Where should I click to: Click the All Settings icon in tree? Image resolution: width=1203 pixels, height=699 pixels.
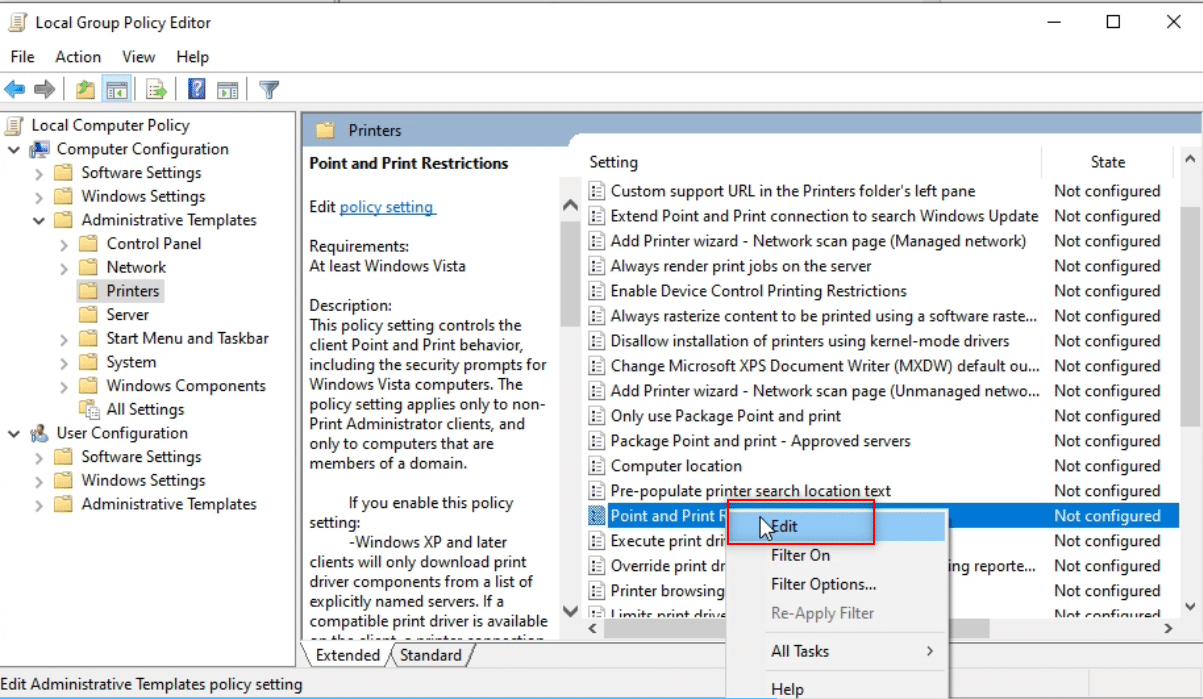tap(90, 409)
